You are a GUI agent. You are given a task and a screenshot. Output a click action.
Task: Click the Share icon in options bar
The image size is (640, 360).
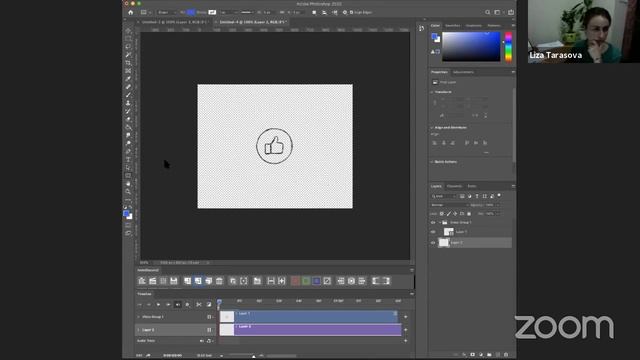tap(511, 13)
